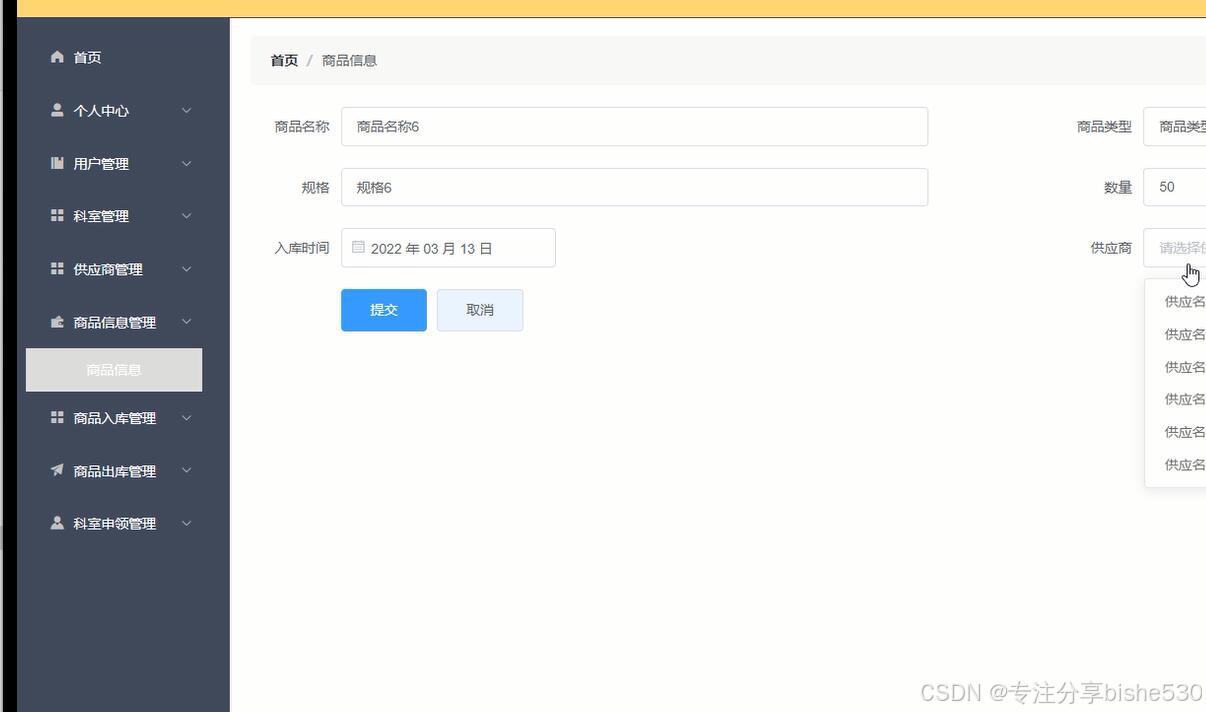Click the 商品信息 breadcrumb text

[349, 61]
